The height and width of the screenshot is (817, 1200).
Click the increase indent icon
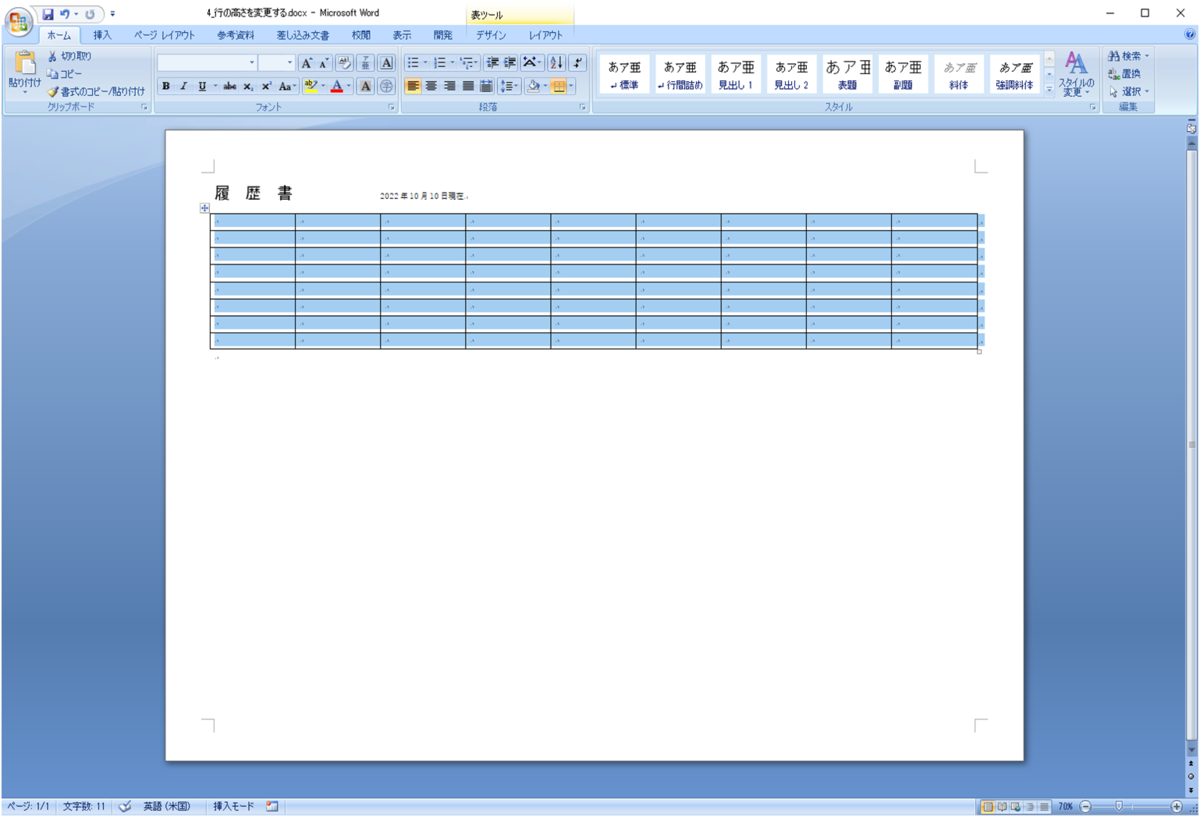click(x=510, y=63)
